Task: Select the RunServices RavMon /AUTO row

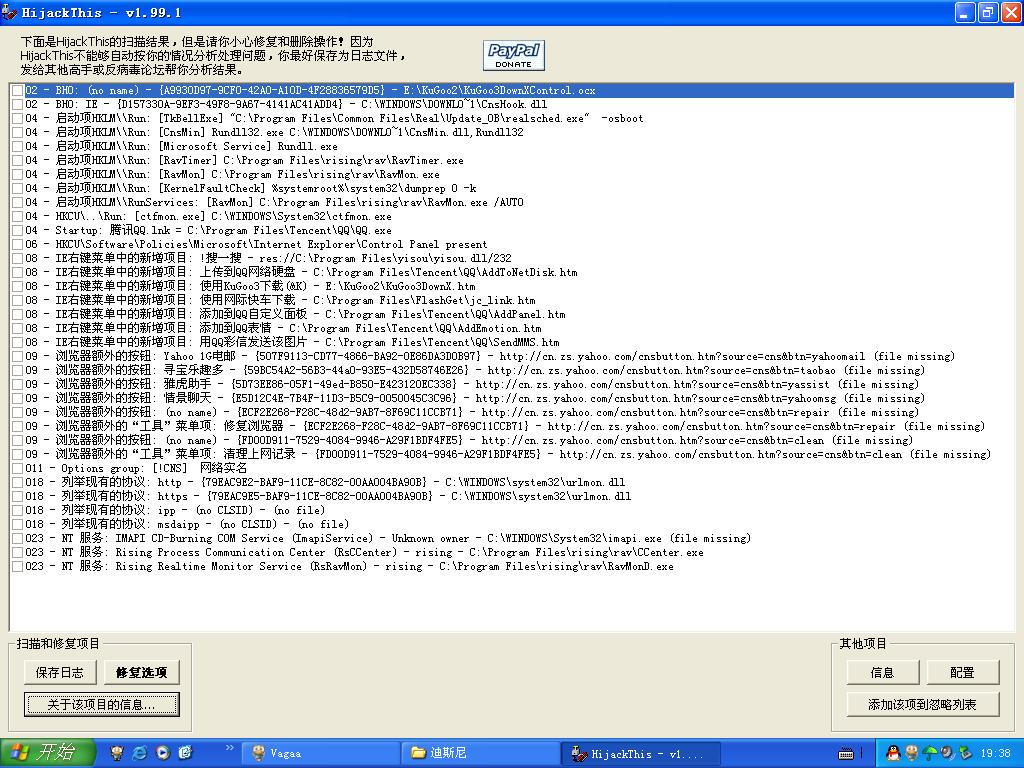Action: (x=274, y=202)
